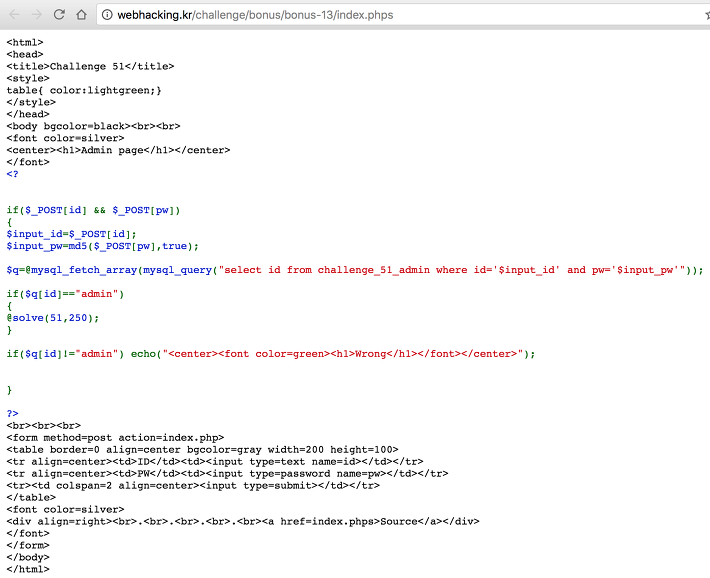This screenshot has width=710, height=578.
Task: Reload the page with the refresh icon
Action: (59, 15)
